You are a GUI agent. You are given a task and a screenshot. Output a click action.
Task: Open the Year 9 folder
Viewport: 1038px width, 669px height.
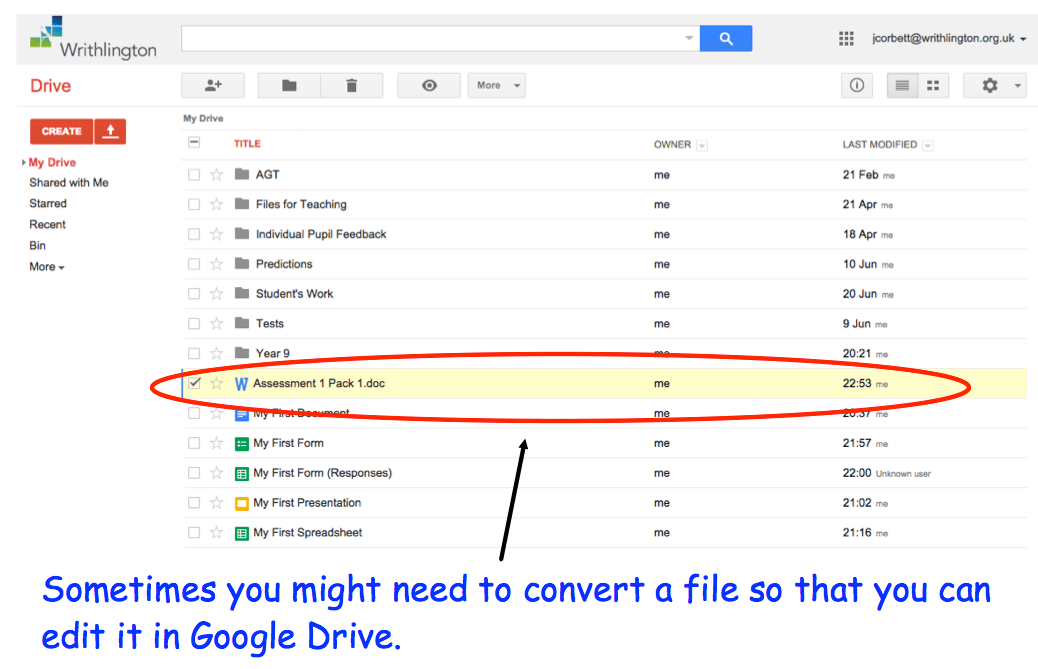pyautogui.click(x=273, y=353)
